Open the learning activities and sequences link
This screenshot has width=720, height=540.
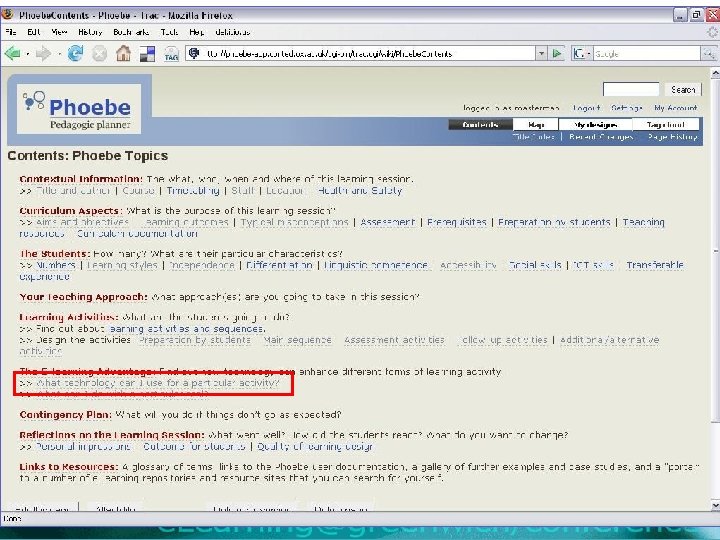click(x=186, y=329)
